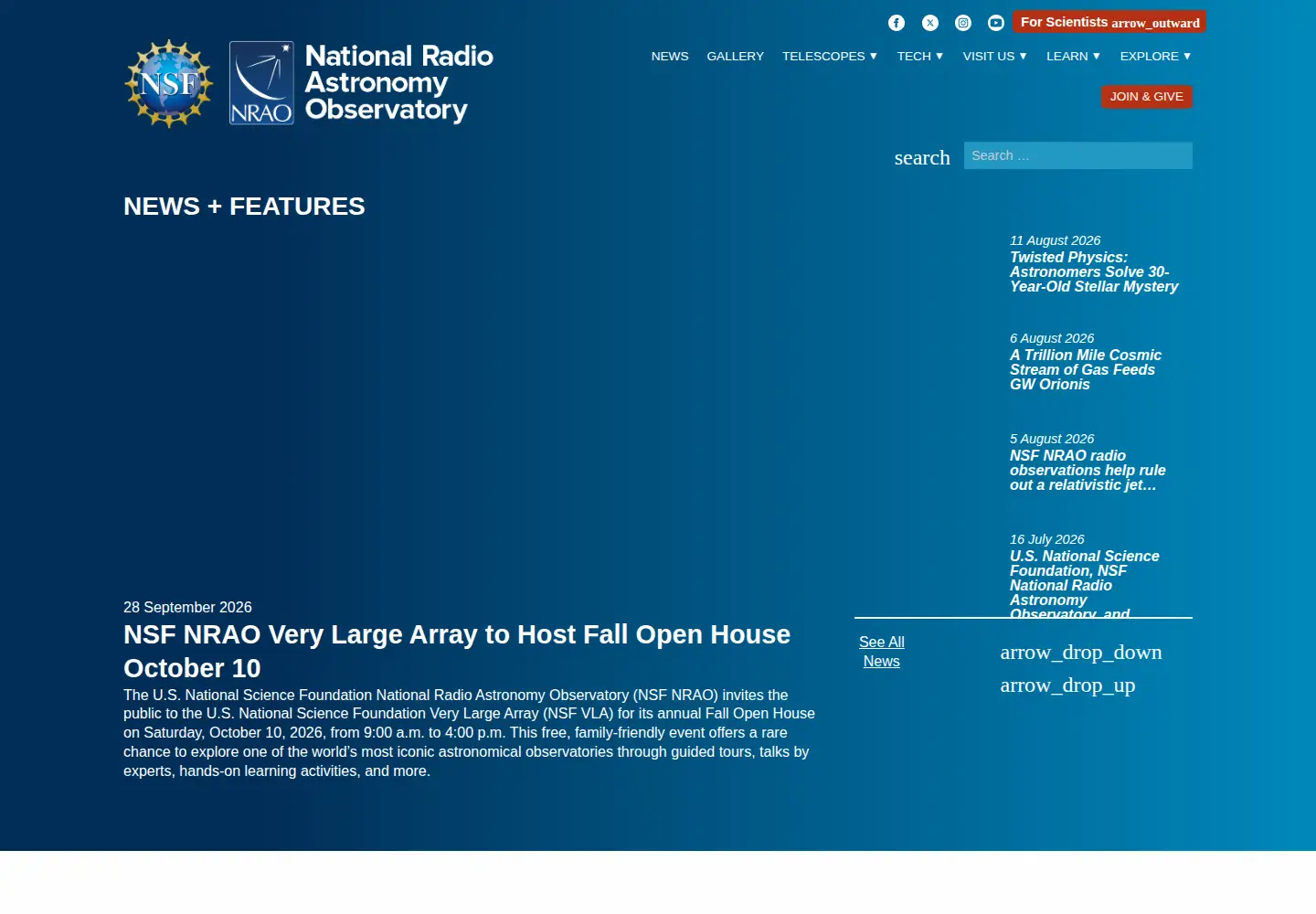Click the 'search' label text
Screen dimensions: 1316x914
point(922,157)
